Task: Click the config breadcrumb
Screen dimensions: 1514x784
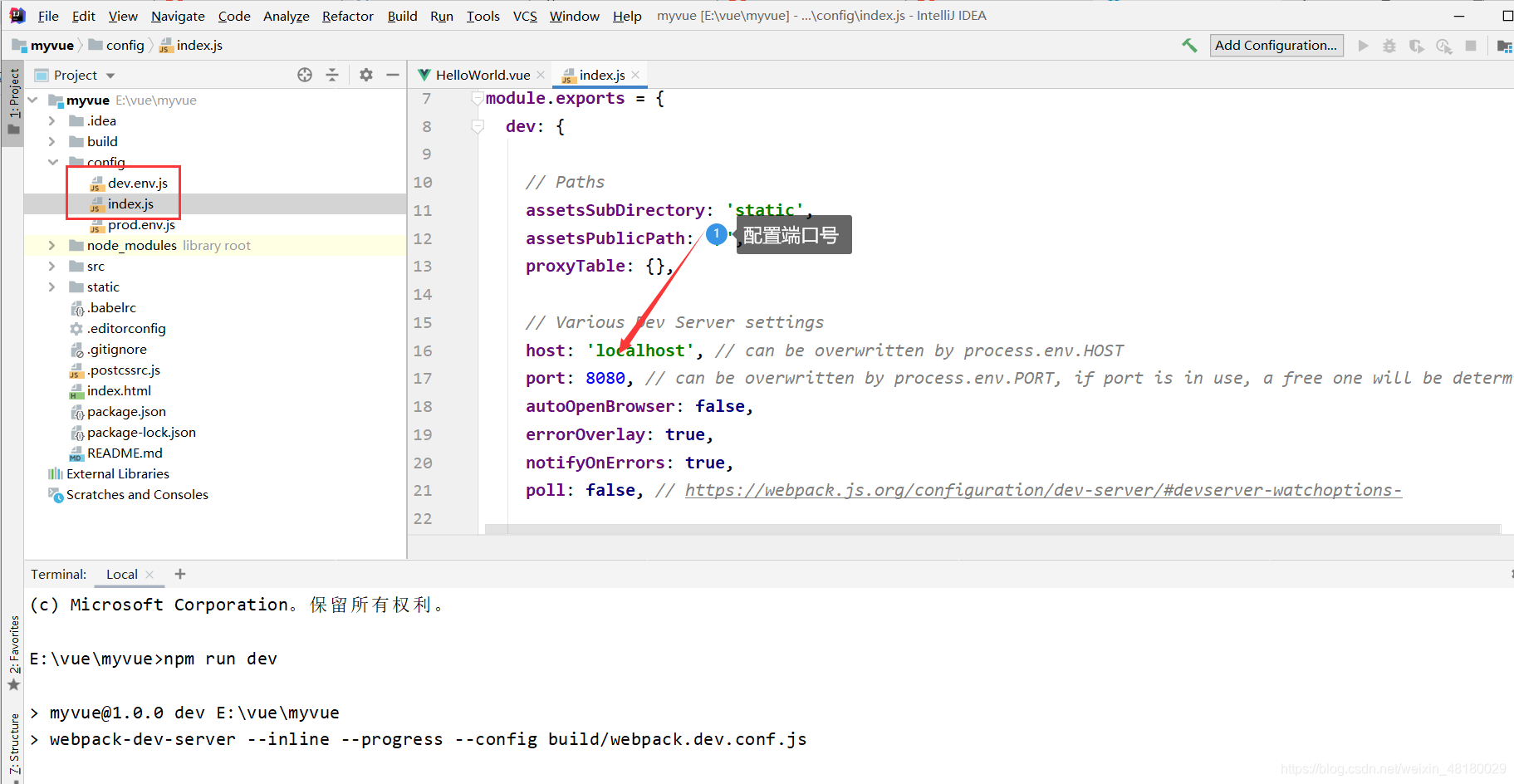Action: [116, 46]
